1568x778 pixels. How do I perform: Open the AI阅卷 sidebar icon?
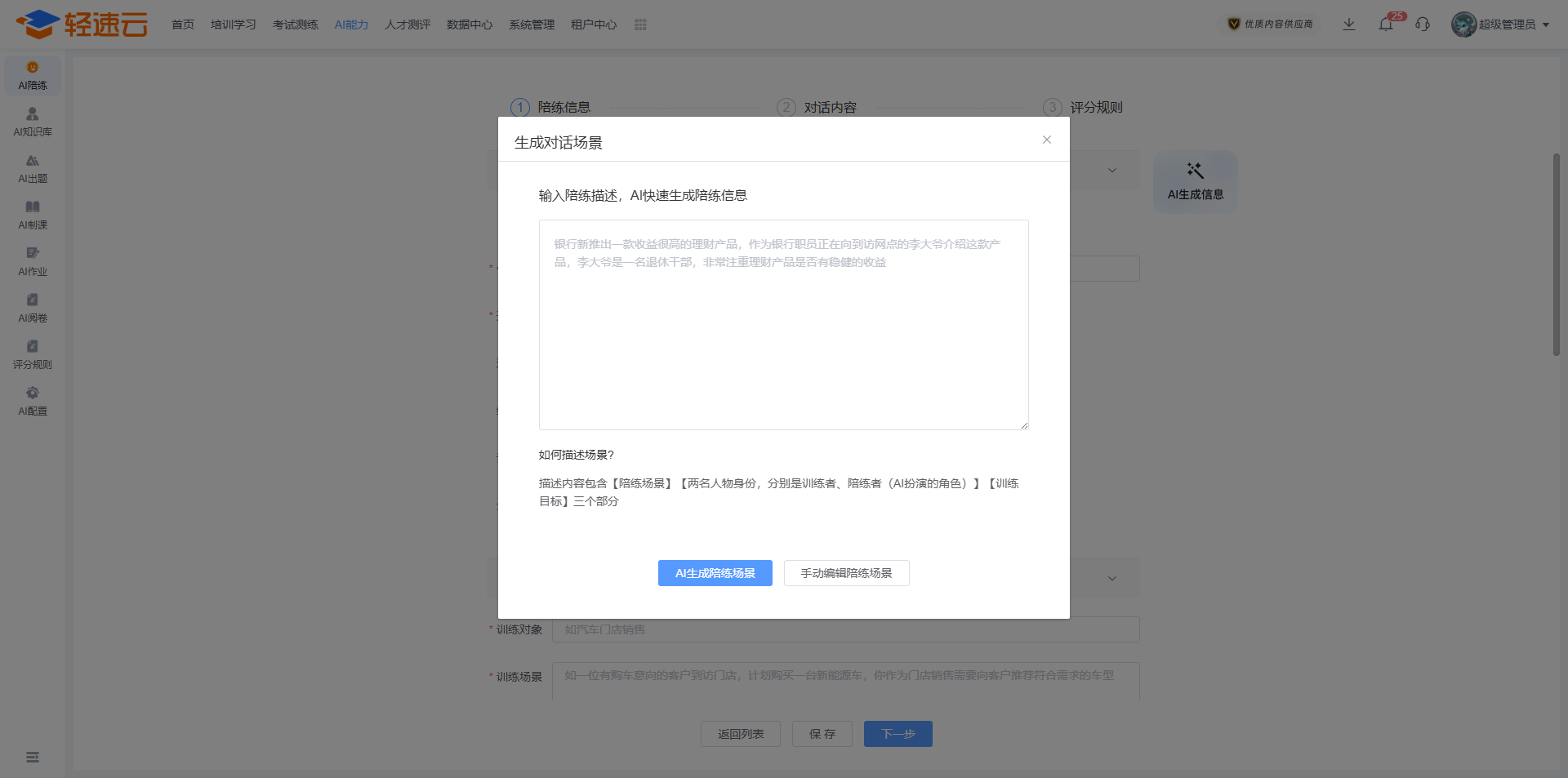pyautogui.click(x=33, y=308)
